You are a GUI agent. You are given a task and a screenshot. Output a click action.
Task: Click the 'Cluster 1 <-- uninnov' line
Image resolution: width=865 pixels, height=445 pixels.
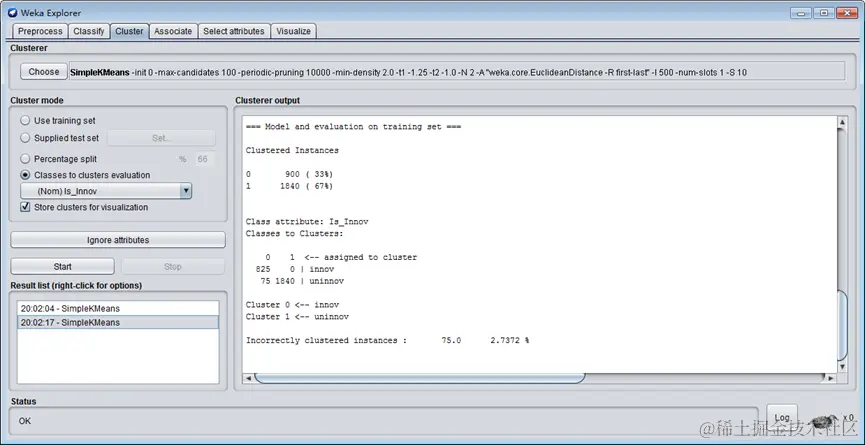pos(297,317)
